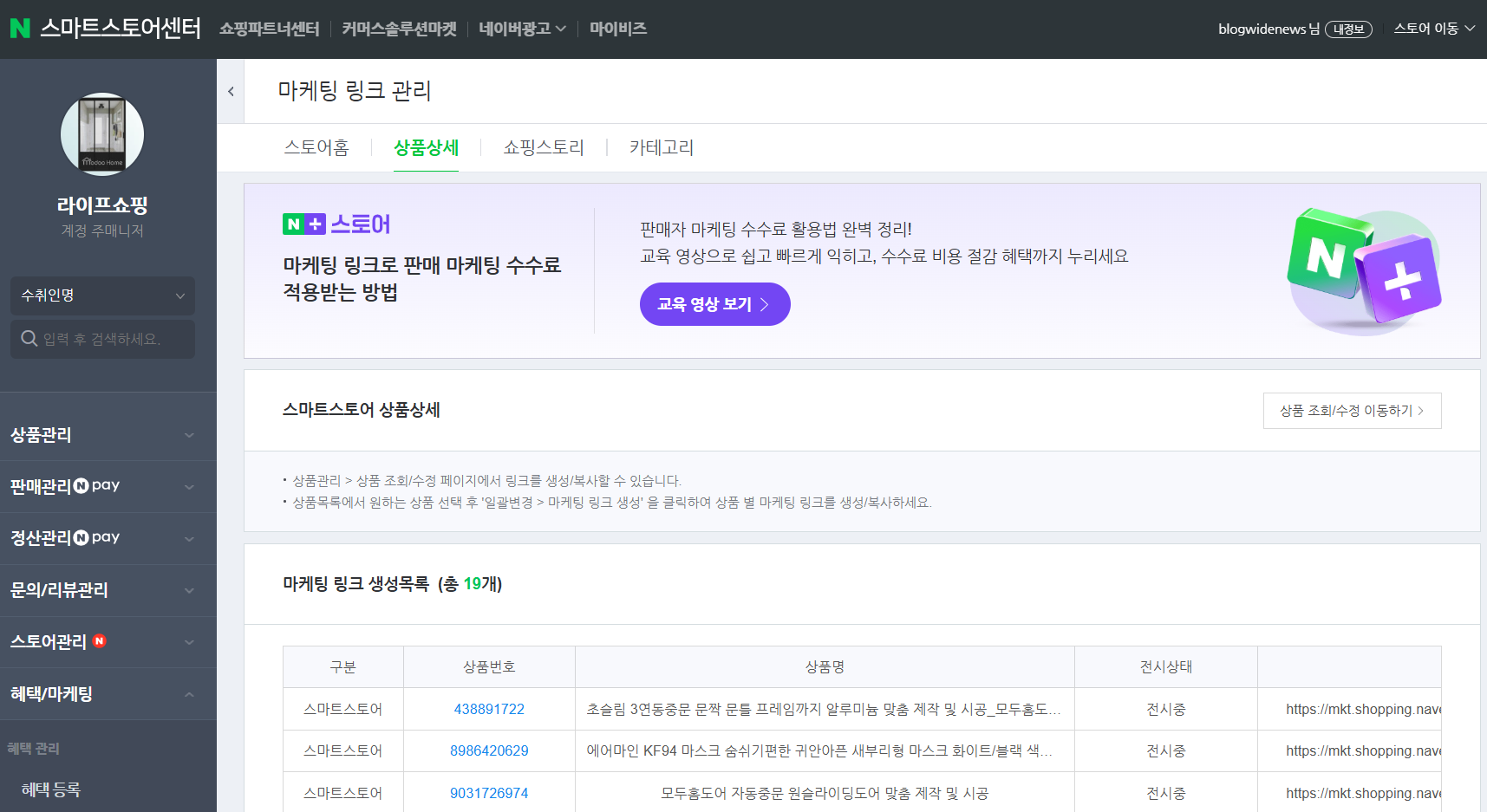Open 쇼핑파트너센터 in the top bar
Image resolution: width=1487 pixels, height=812 pixels.
coord(269,29)
